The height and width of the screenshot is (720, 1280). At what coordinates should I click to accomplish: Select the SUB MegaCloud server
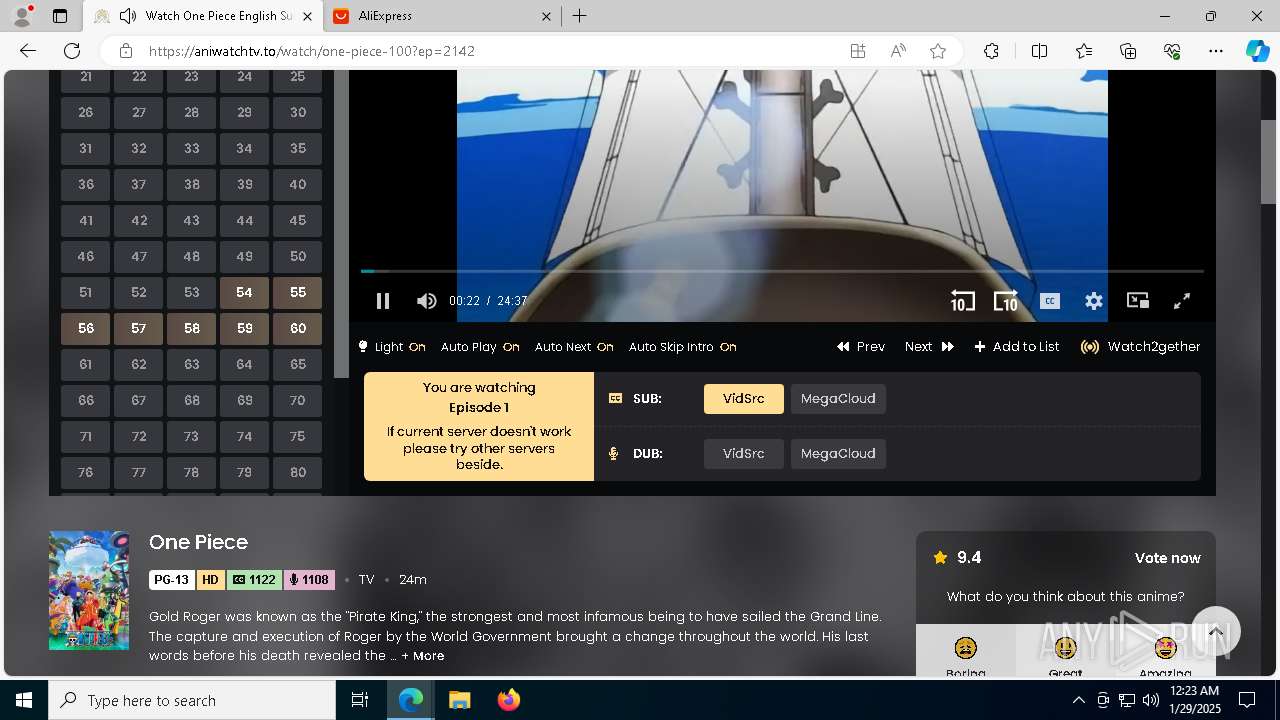[x=838, y=399]
